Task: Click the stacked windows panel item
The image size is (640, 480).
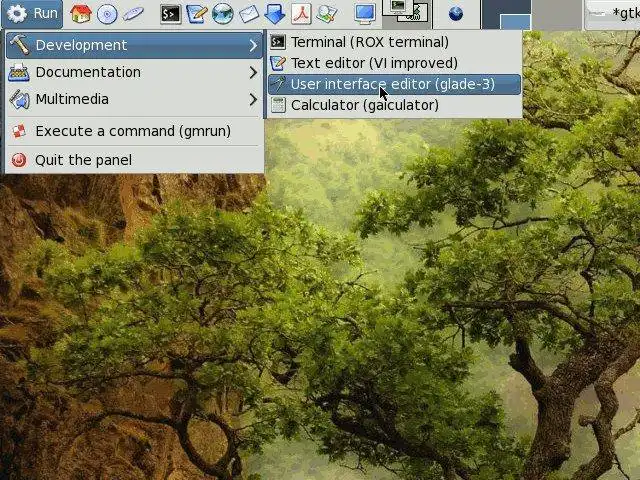Action: click(407, 13)
